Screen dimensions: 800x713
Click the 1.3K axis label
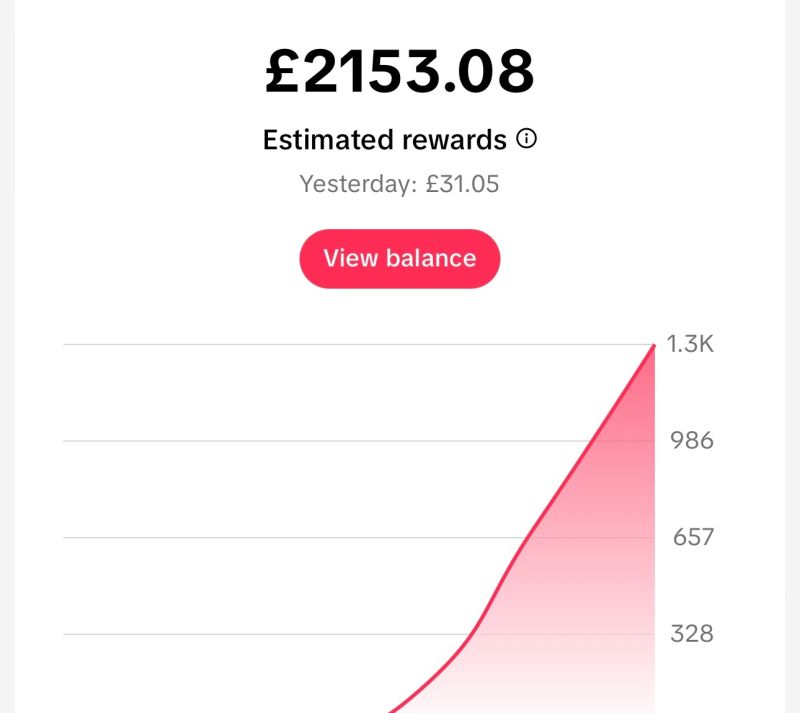690,345
